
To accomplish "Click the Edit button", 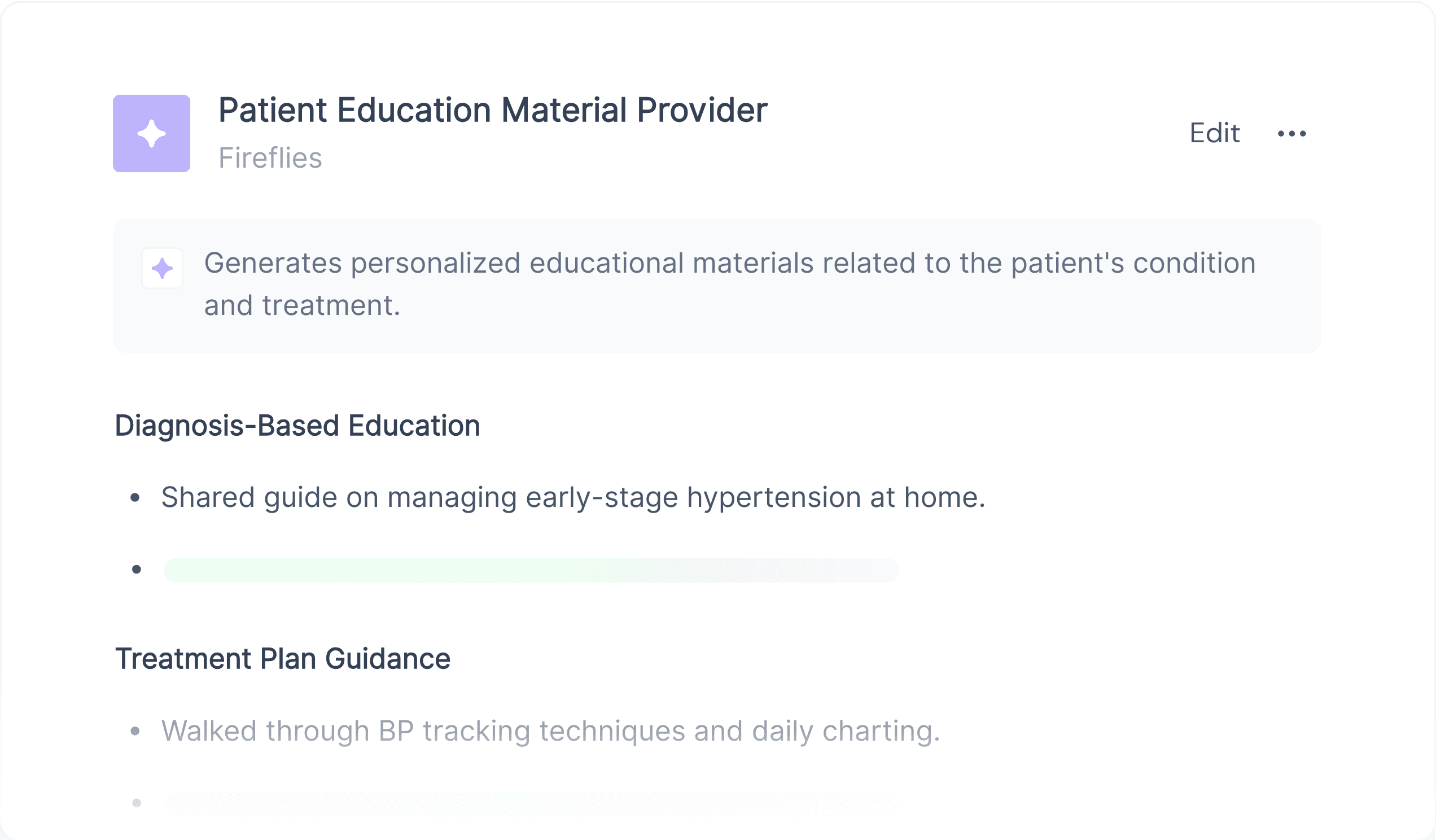I will tap(1214, 133).
